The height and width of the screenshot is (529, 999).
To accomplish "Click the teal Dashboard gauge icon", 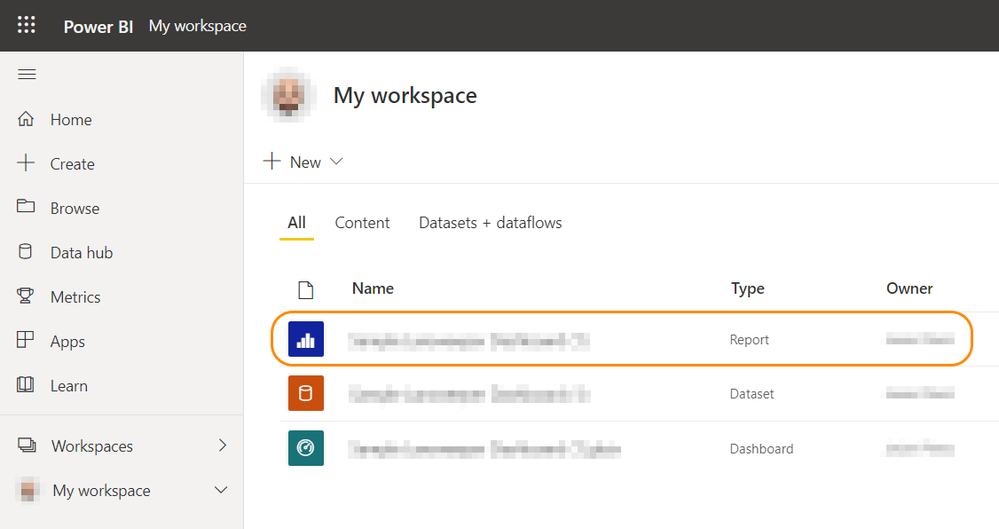I will click(306, 448).
